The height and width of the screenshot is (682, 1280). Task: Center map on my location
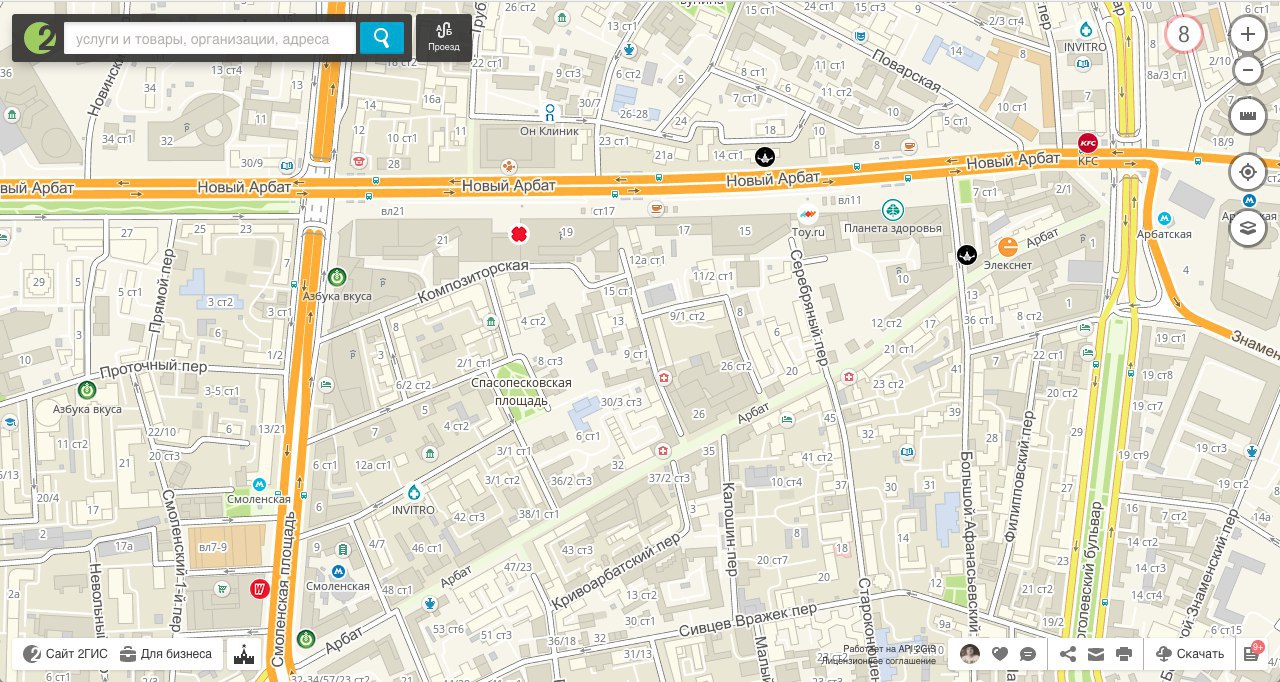coord(1247,172)
